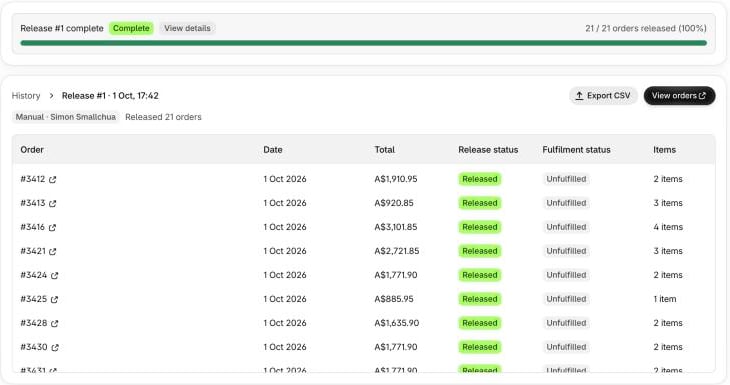
Task: Open order #3413 external link icon
Action: pyautogui.click(x=53, y=203)
